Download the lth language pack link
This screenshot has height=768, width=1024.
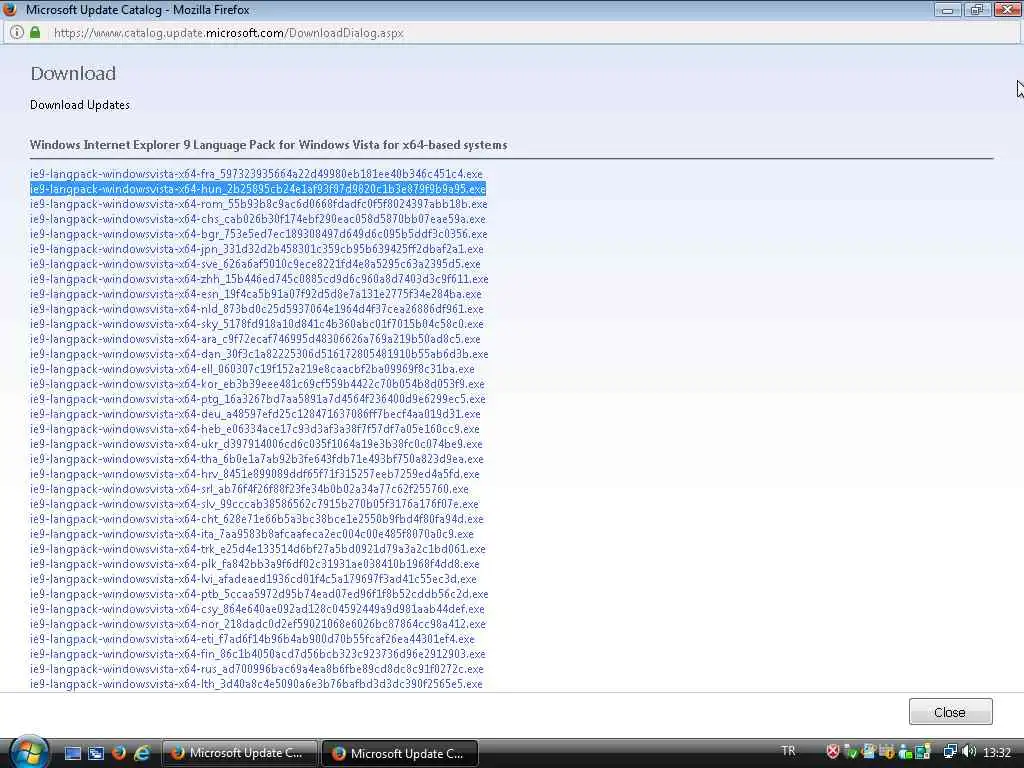(256, 684)
